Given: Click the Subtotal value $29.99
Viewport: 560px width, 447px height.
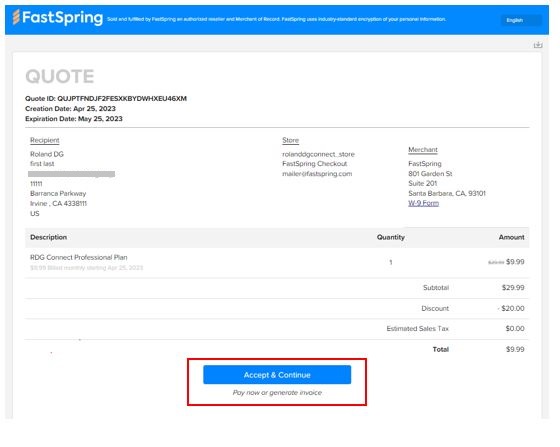Looking at the screenshot, I should click(x=513, y=287).
